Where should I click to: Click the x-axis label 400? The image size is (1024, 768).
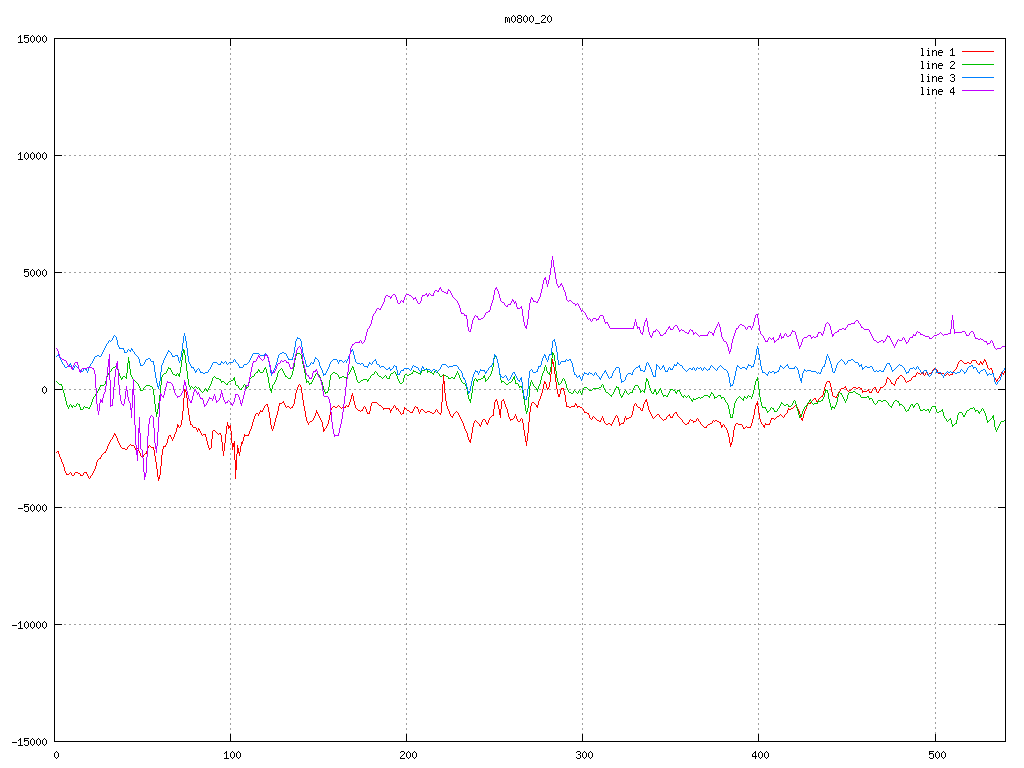tap(760, 756)
